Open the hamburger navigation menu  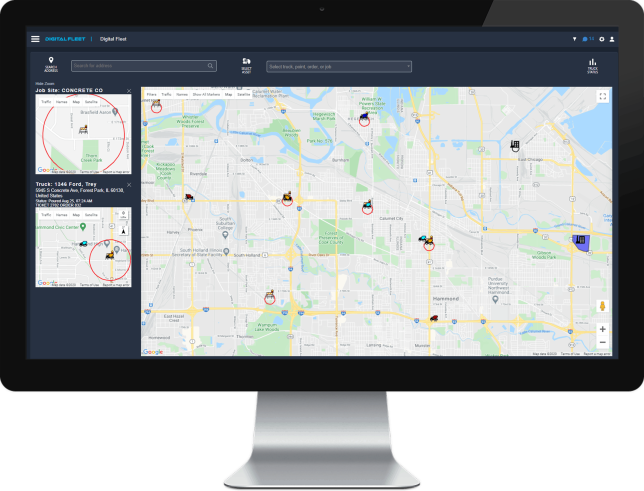(x=35, y=39)
